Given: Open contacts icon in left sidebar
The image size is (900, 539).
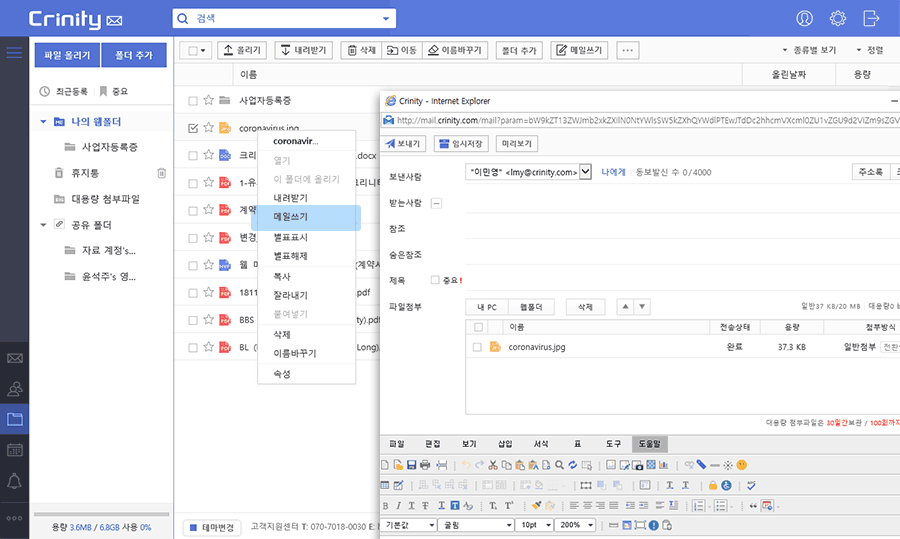Looking at the screenshot, I should tap(14, 389).
